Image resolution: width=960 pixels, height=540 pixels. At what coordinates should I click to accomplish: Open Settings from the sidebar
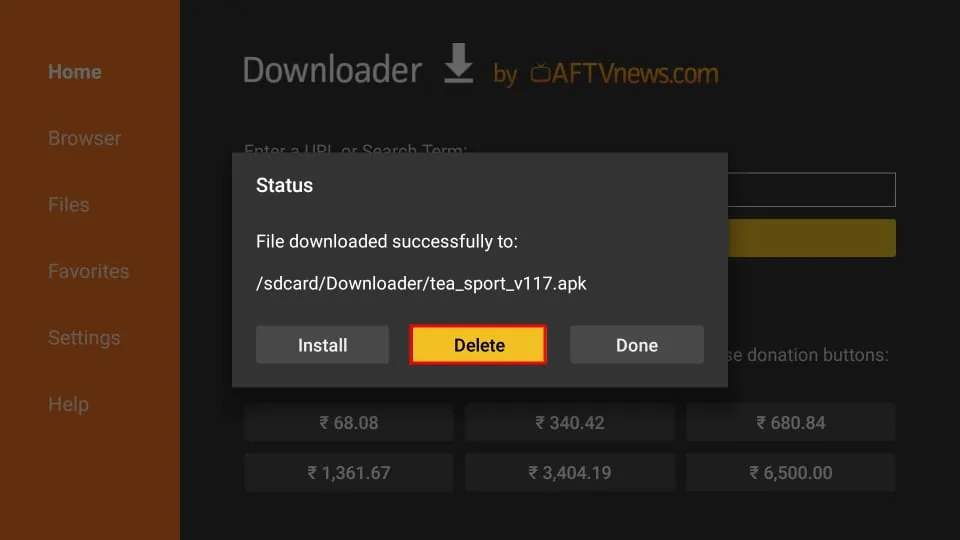pyautogui.click(x=84, y=338)
